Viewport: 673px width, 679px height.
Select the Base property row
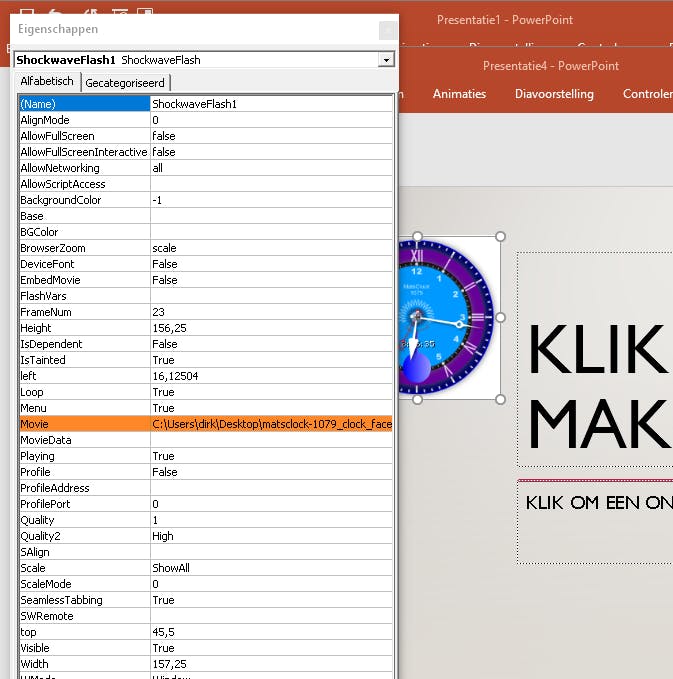point(206,216)
